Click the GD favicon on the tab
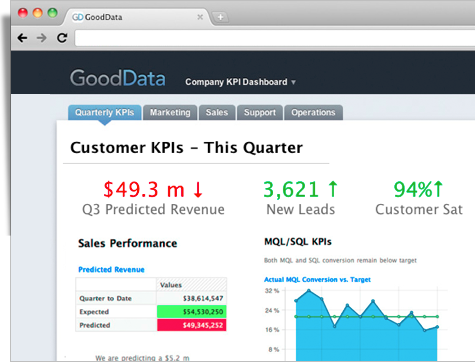Image resolution: width=475 pixels, height=362 pixels. click(x=77, y=17)
